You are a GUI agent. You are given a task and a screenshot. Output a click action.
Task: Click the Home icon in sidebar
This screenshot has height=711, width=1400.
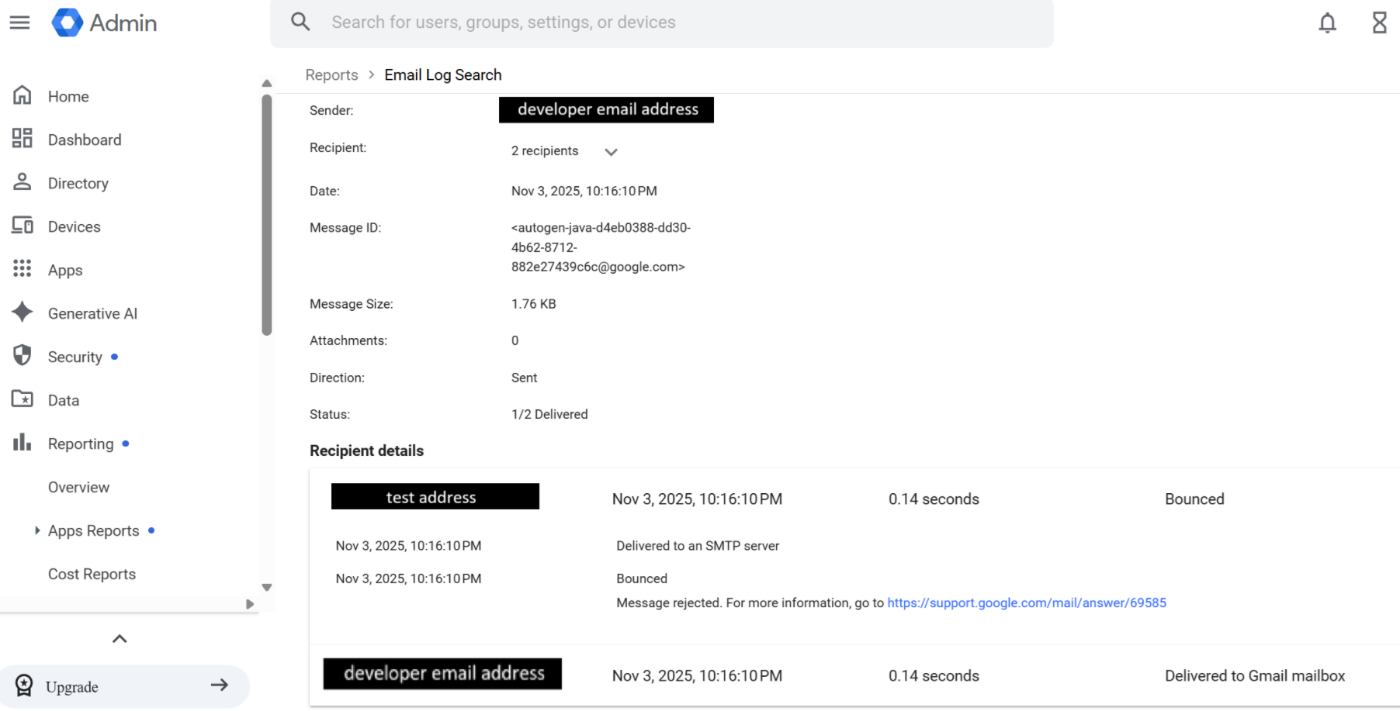(22, 96)
